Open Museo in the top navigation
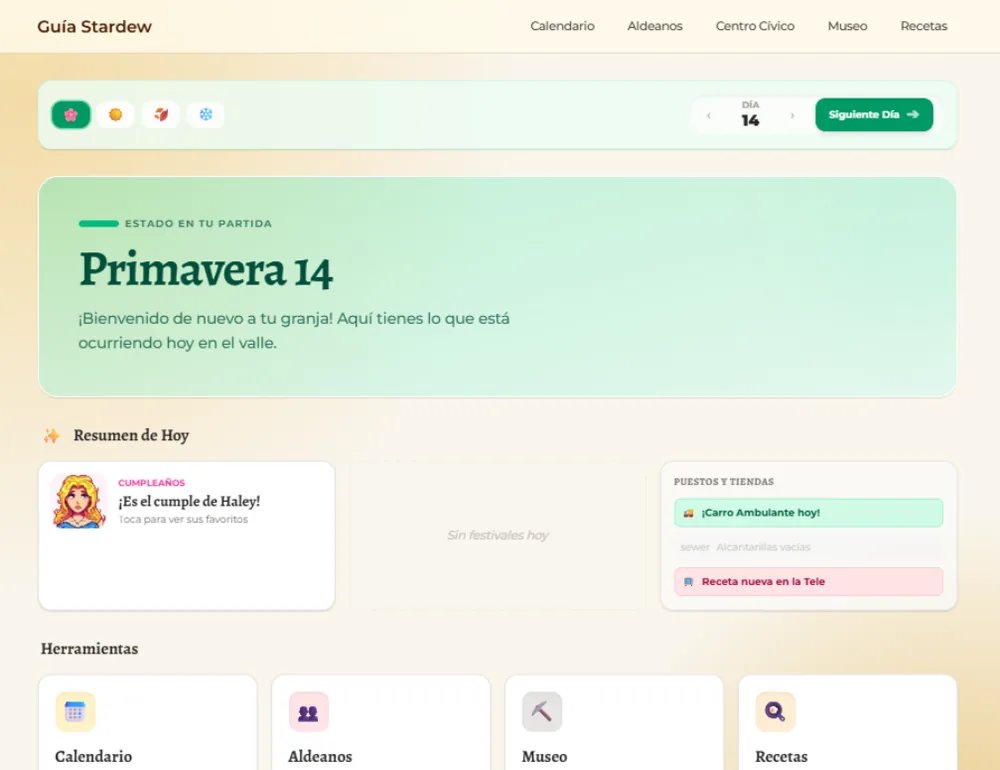 pos(847,26)
